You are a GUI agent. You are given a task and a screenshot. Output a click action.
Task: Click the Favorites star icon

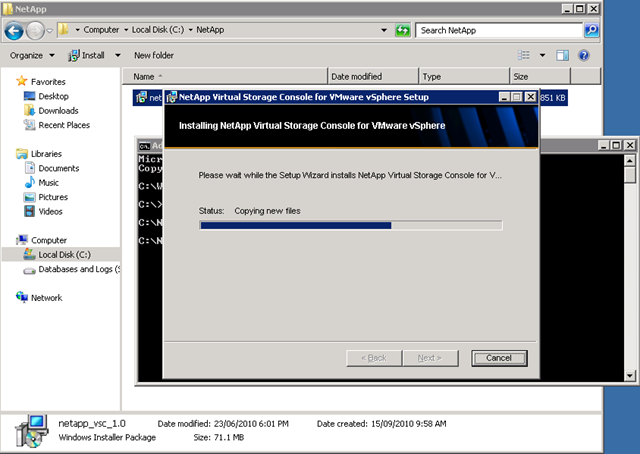click(x=22, y=81)
